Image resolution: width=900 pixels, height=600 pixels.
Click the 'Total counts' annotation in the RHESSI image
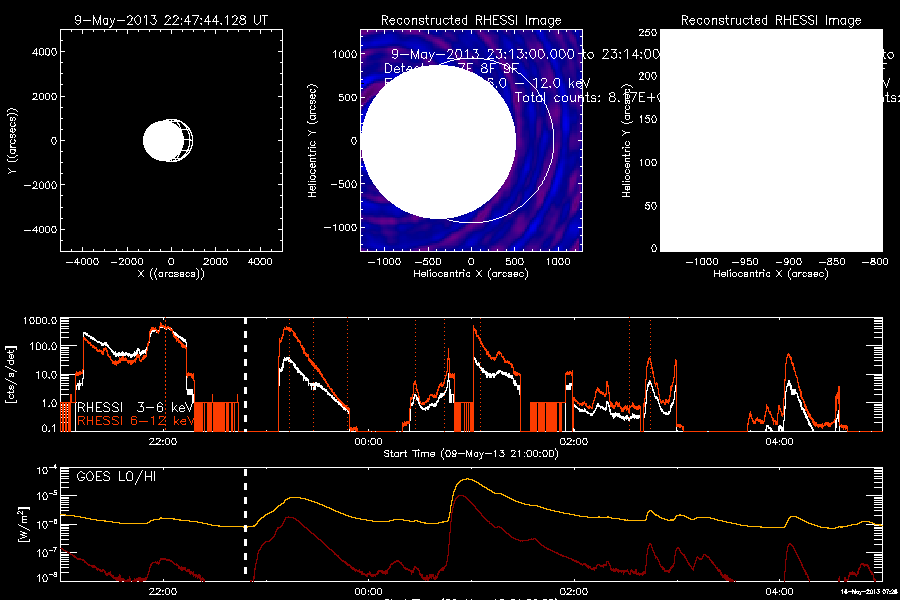(x=587, y=97)
